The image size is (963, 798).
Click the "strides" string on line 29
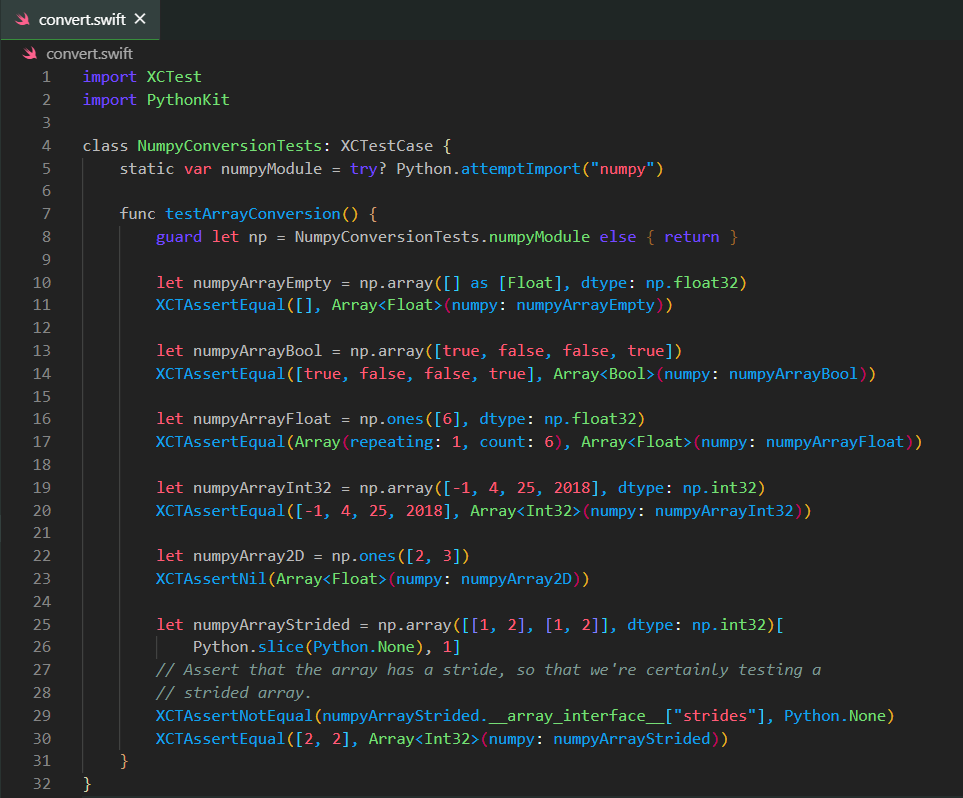click(x=715, y=716)
